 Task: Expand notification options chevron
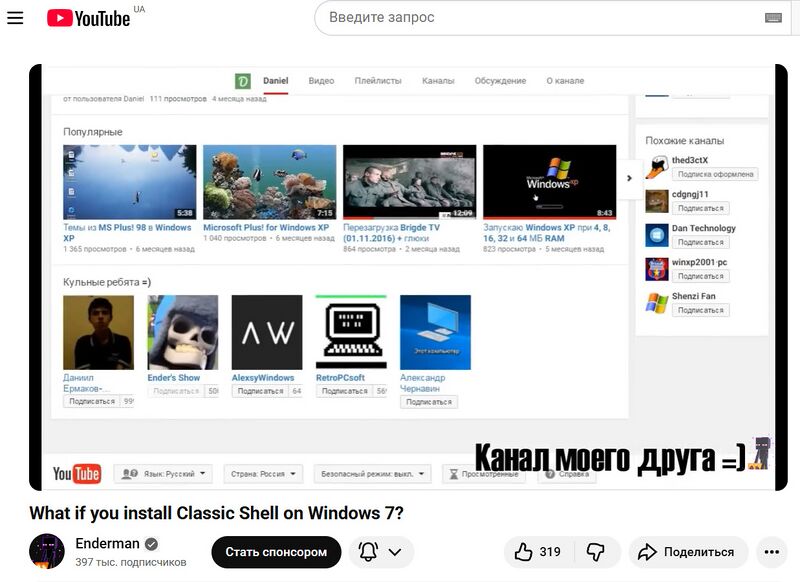pyautogui.click(x=395, y=552)
